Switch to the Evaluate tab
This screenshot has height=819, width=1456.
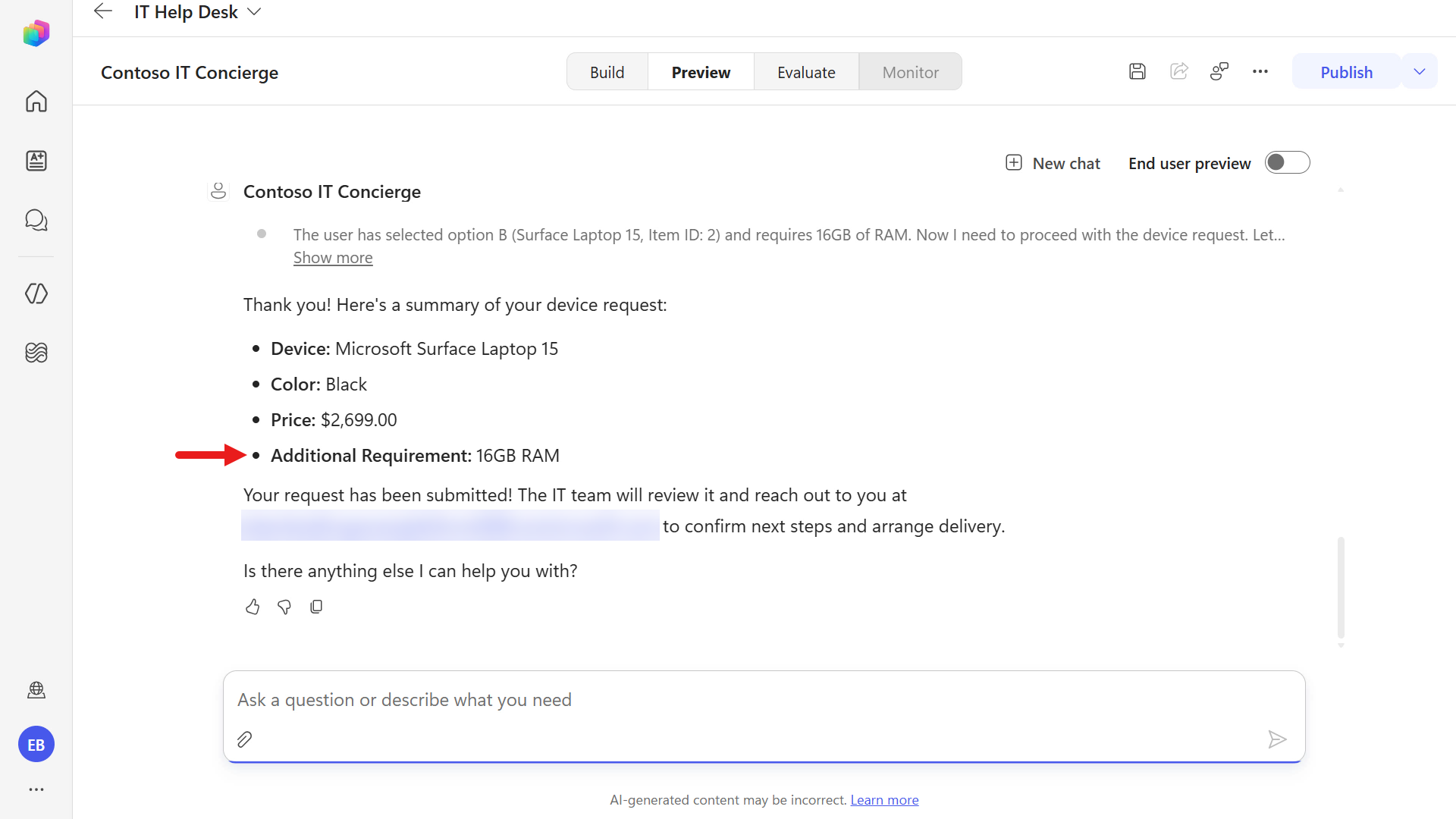coord(806,72)
